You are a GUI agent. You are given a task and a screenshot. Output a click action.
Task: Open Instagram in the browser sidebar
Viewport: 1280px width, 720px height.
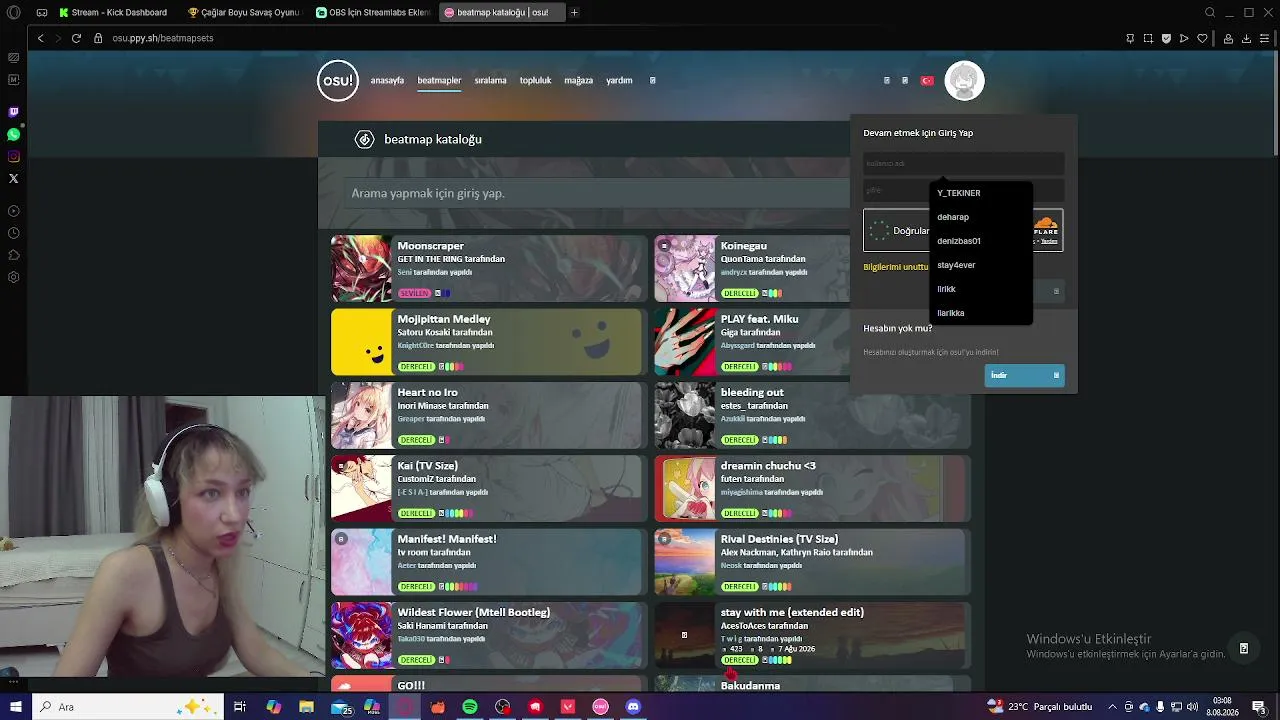13,156
